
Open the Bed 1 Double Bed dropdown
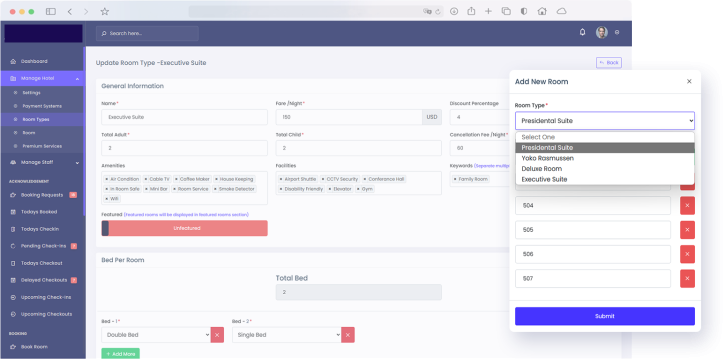pyautogui.click(x=156, y=335)
